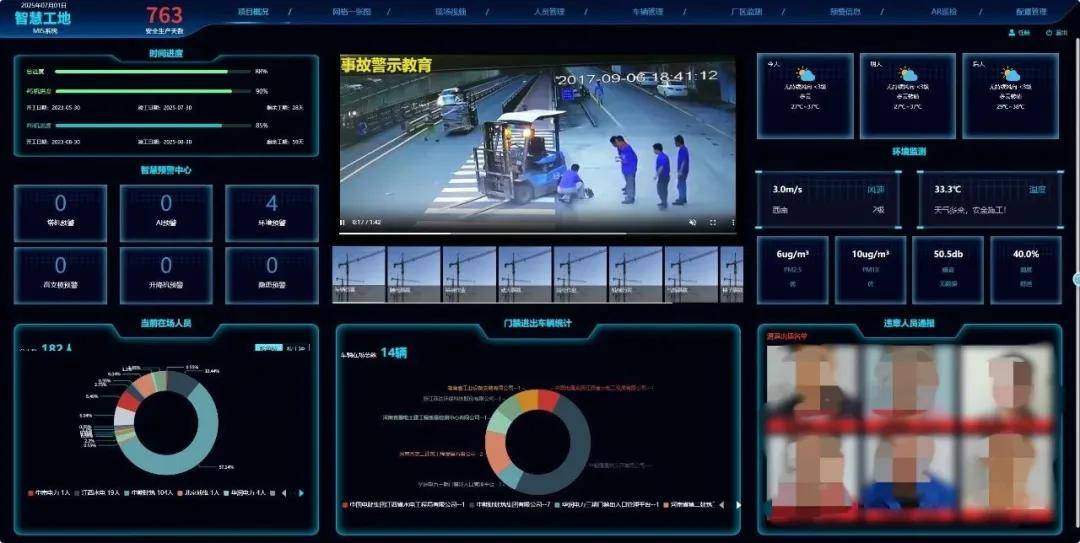The width and height of the screenshot is (1080, 543).
Task: Open the 人员管理 navigation tab
Action: (549, 12)
